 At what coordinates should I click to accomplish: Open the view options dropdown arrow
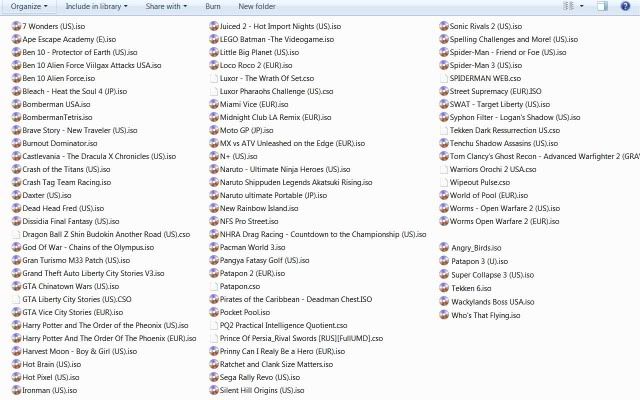582,6
